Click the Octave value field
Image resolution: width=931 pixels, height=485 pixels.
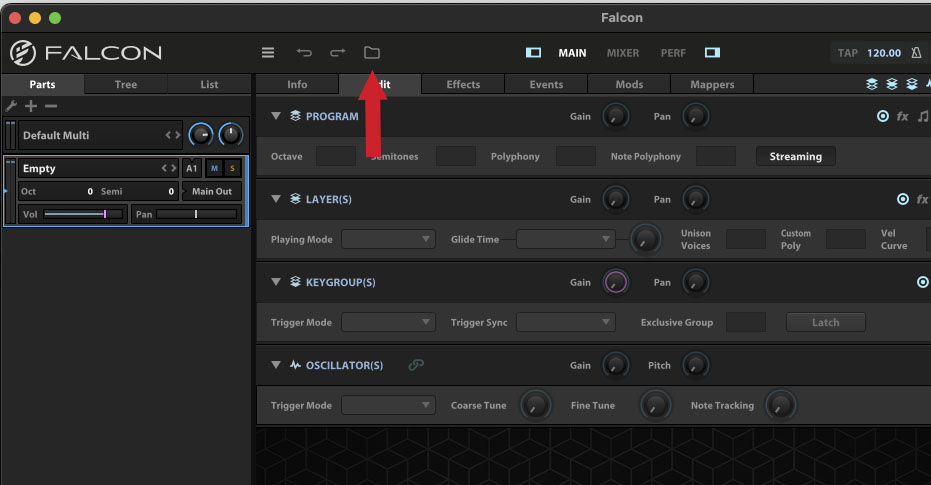click(335, 156)
